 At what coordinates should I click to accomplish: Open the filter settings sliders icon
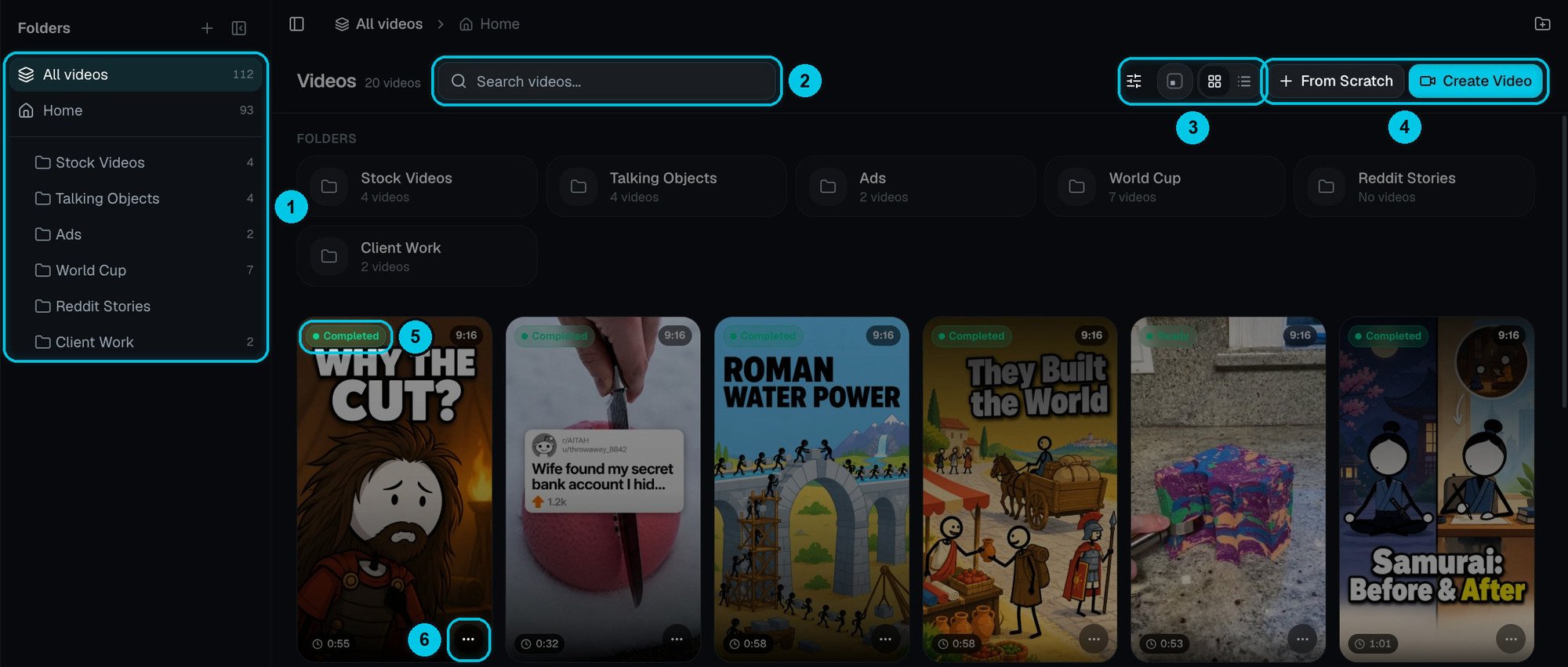[x=1134, y=81]
